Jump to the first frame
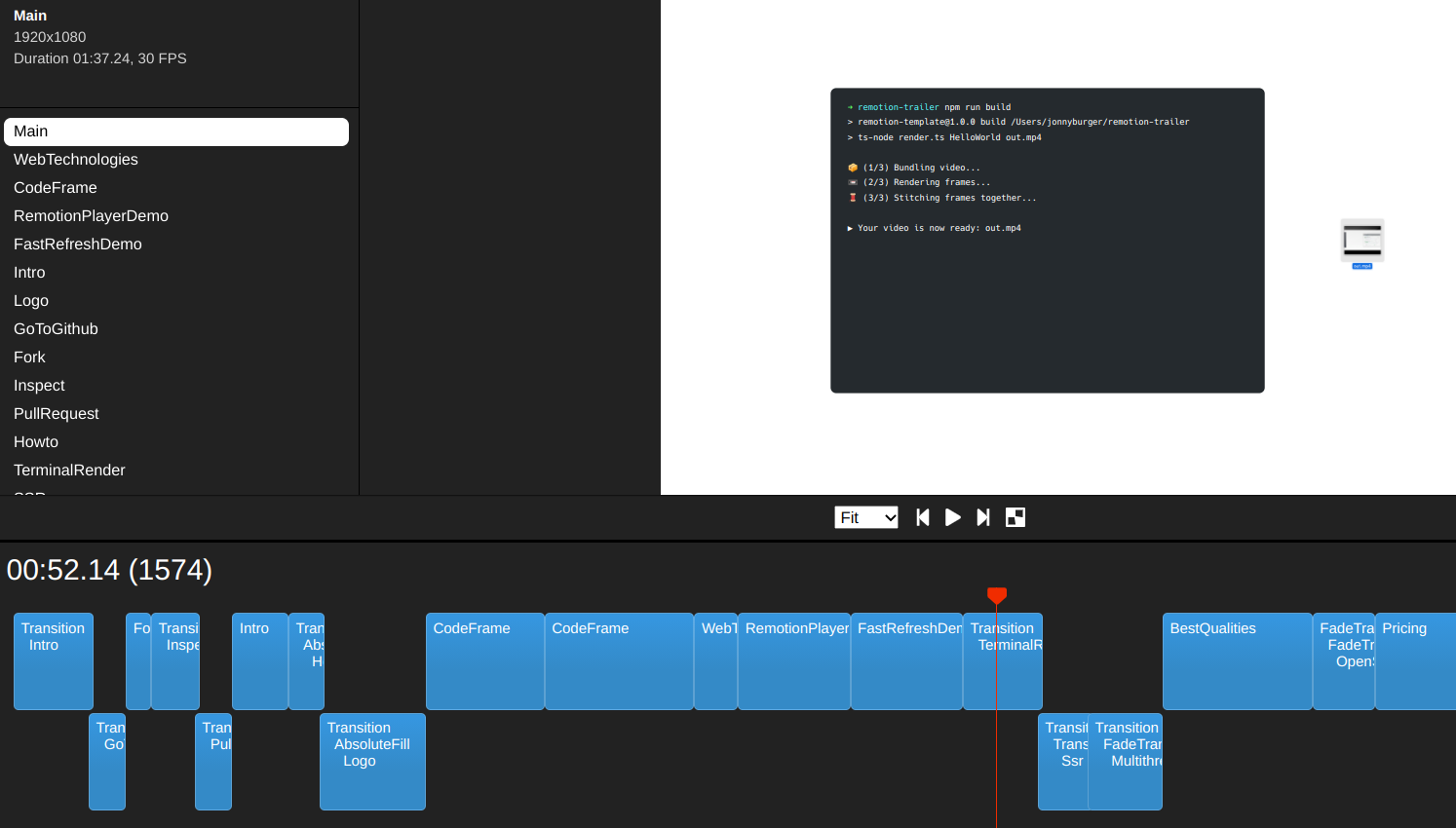The image size is (1456, 828). [922, 517]
